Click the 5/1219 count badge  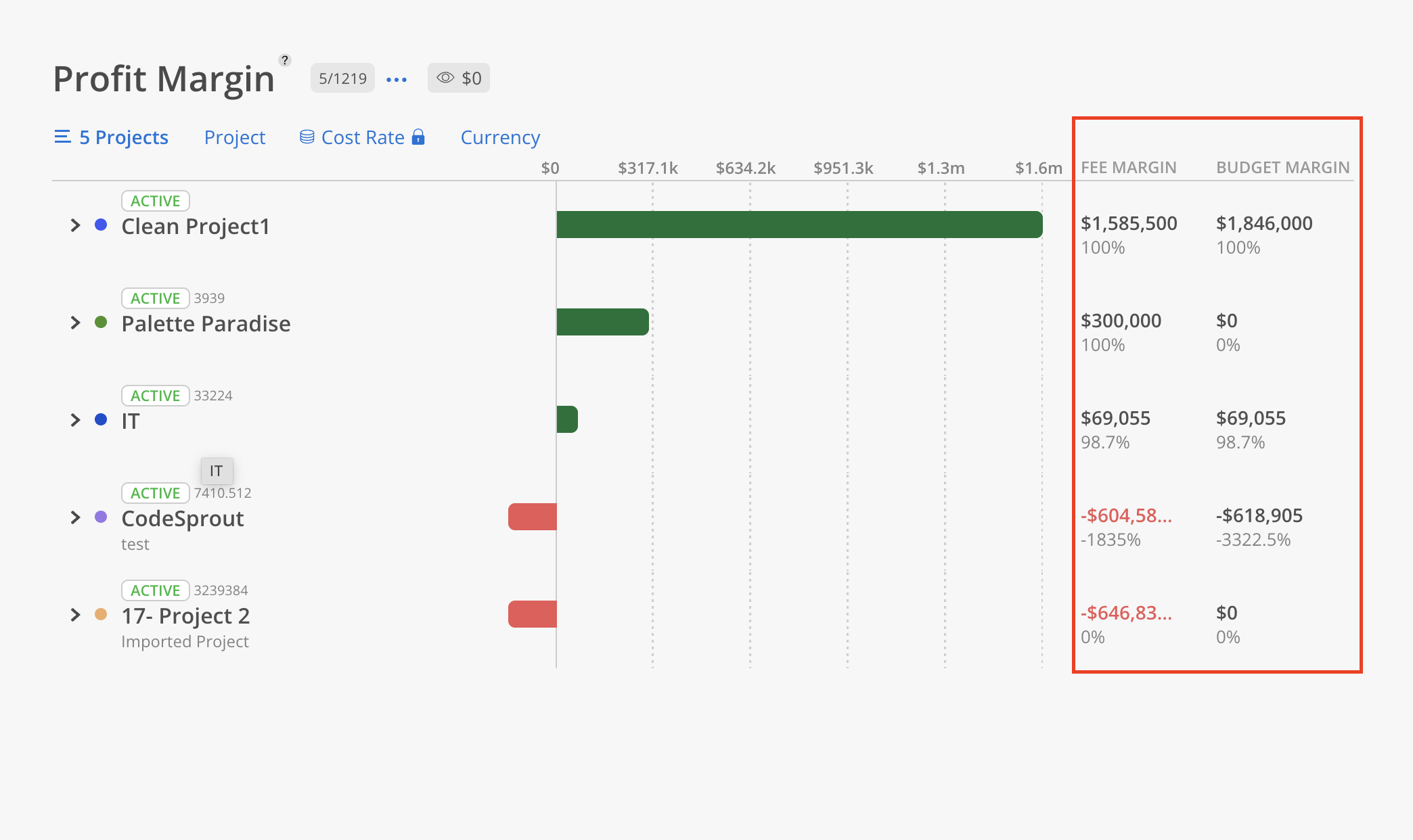[342, 78]
